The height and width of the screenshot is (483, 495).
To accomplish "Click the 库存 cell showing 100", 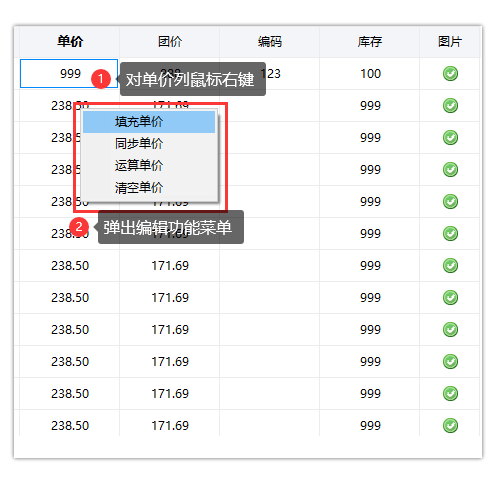I will pyautogui.click(x=370, y=73).
